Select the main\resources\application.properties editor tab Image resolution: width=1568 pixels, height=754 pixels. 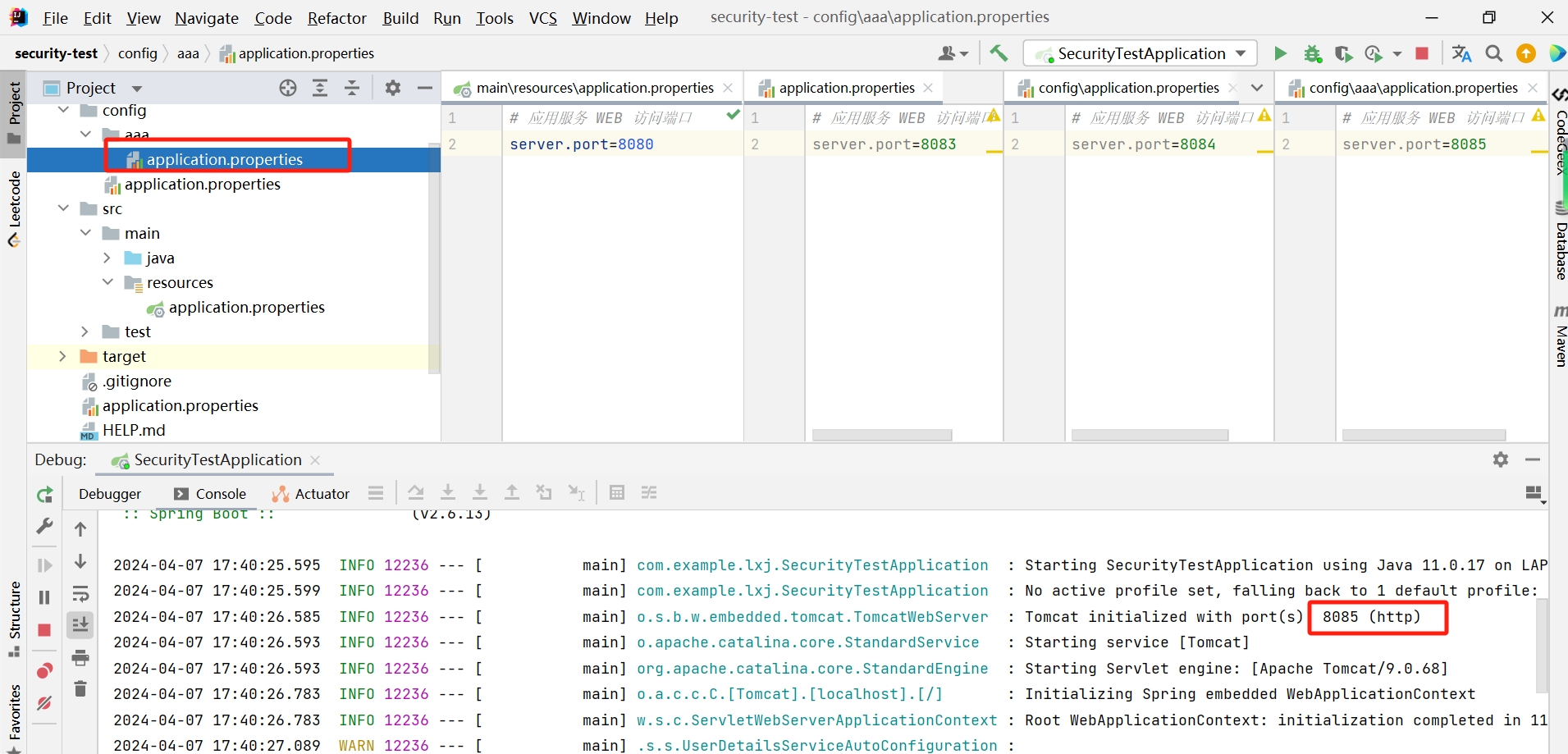pyautogui.click(x=594, y=88)
